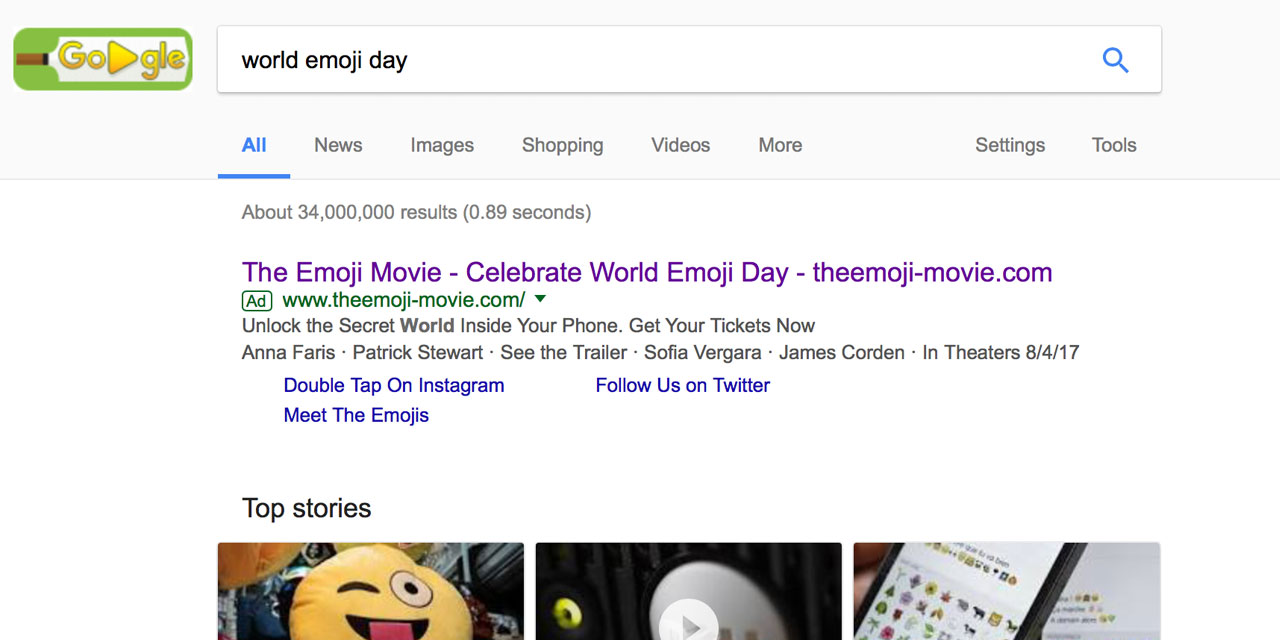Image resolution: width=1280 pixels, height=640 pixels.
Task: Switch to the Images tab
Action: click(442, 145)
